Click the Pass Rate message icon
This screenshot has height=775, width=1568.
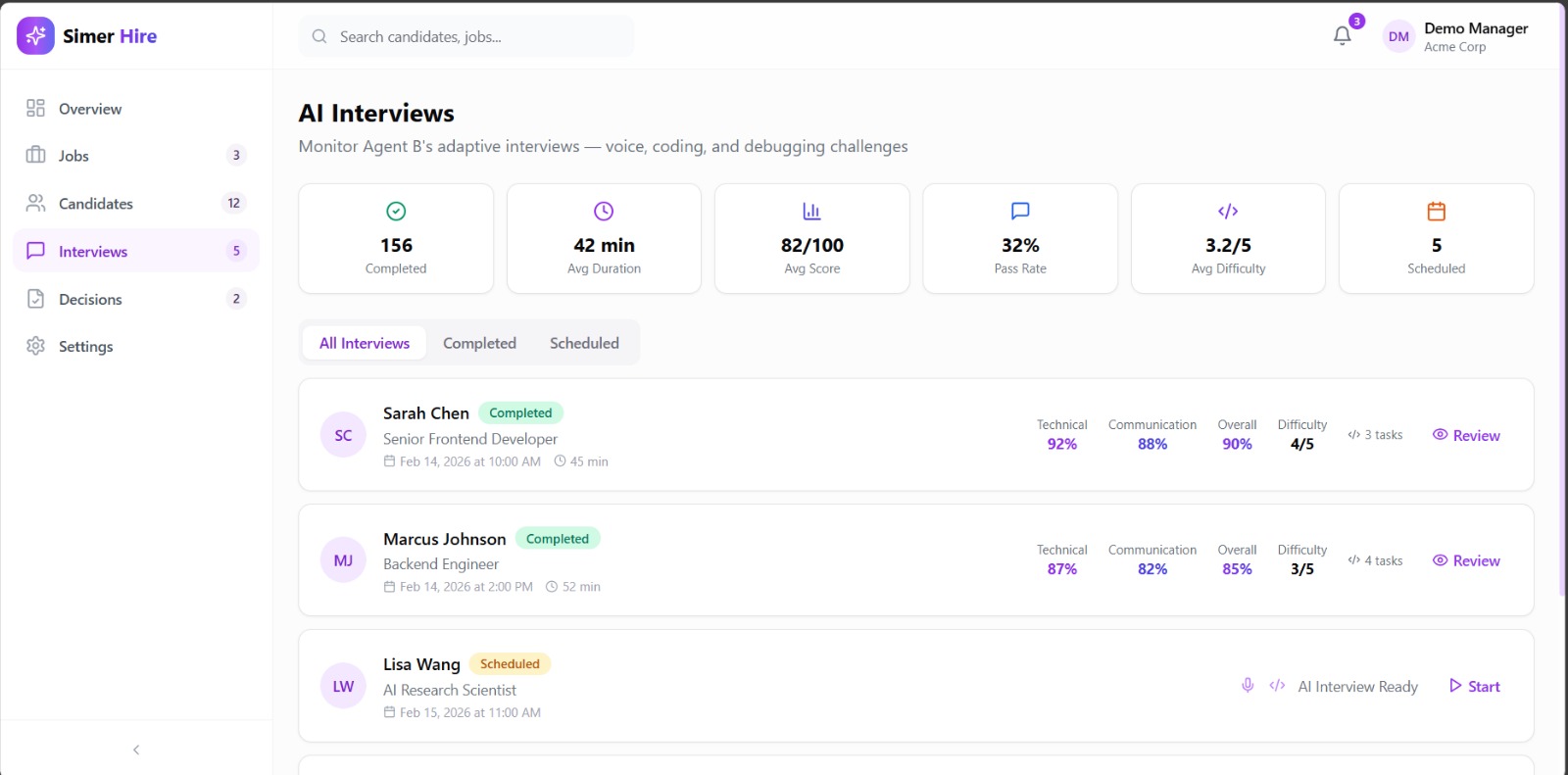1020,211
